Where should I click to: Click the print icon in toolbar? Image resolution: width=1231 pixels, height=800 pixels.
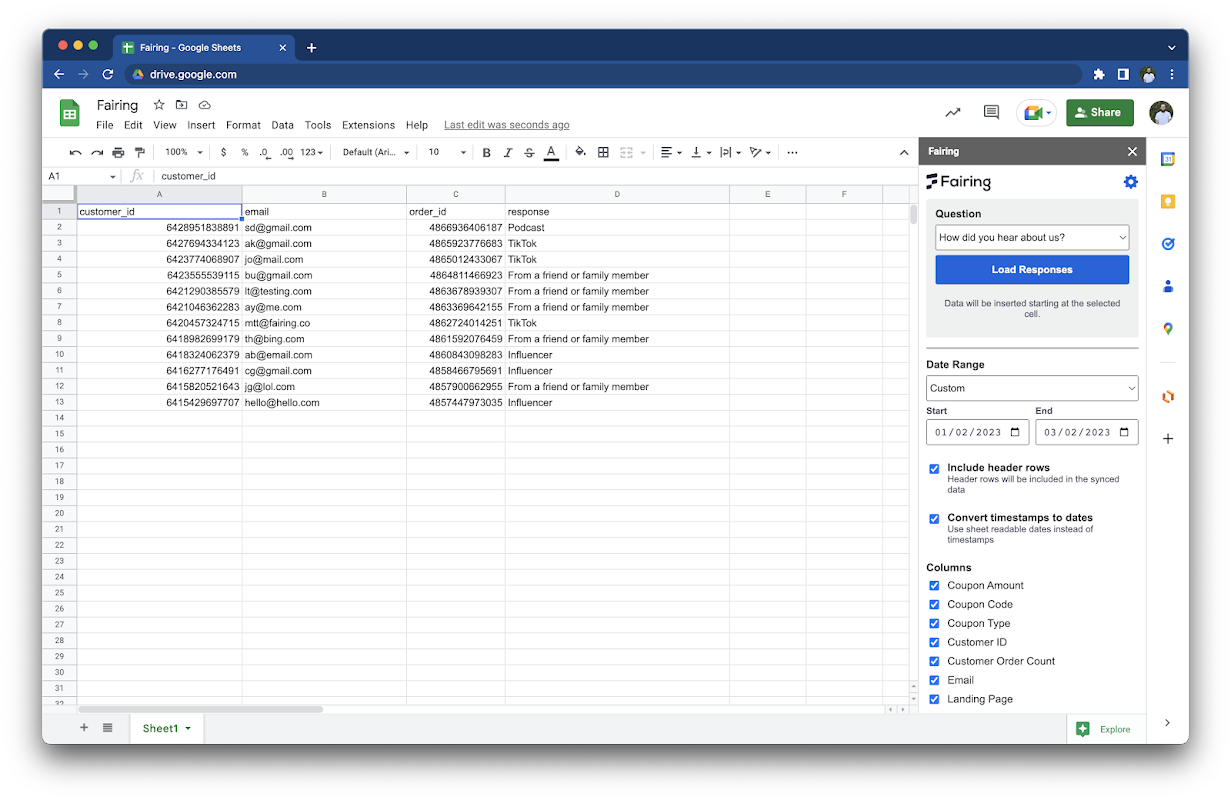pyautogui.click(x=118, y=153)
